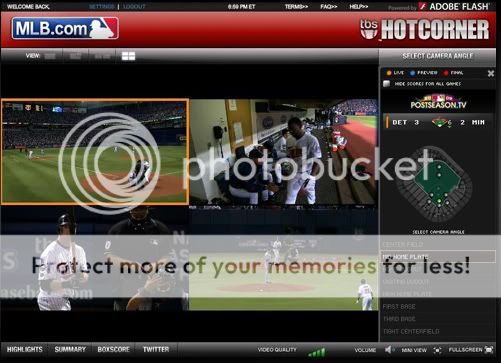Expand the Select Camera Angle panel header
The image size is (501, 363).
tap(437, 56)
